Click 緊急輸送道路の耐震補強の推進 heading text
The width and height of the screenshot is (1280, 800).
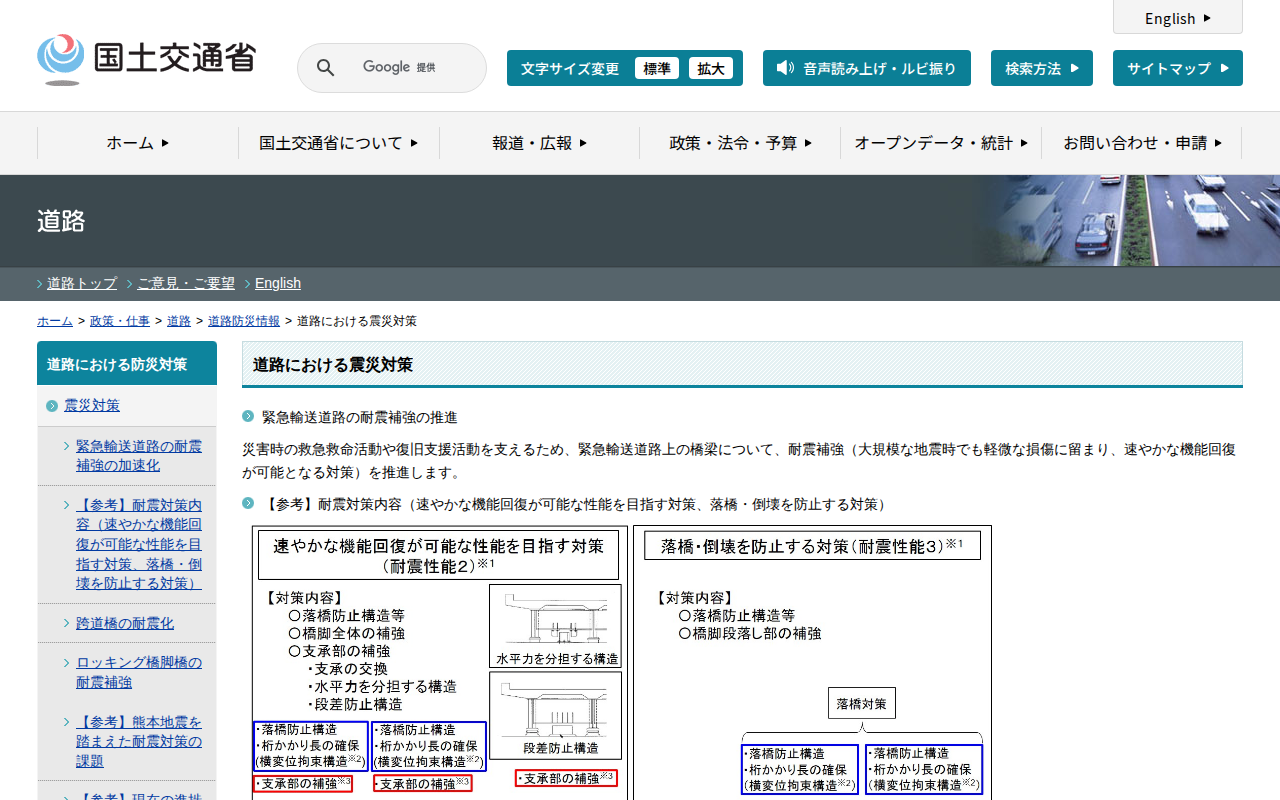(x=359, y=417)
